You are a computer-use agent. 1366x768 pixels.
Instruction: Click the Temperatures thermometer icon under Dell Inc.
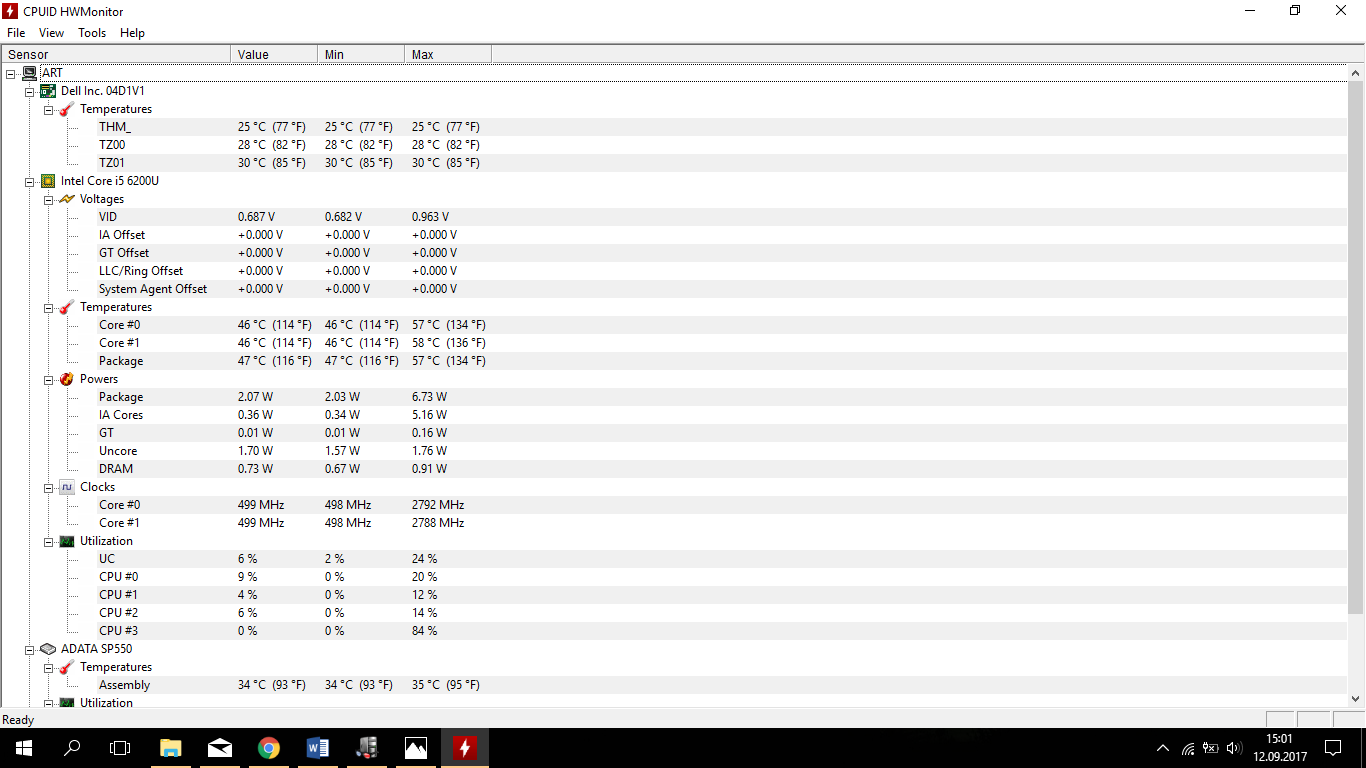67,109
